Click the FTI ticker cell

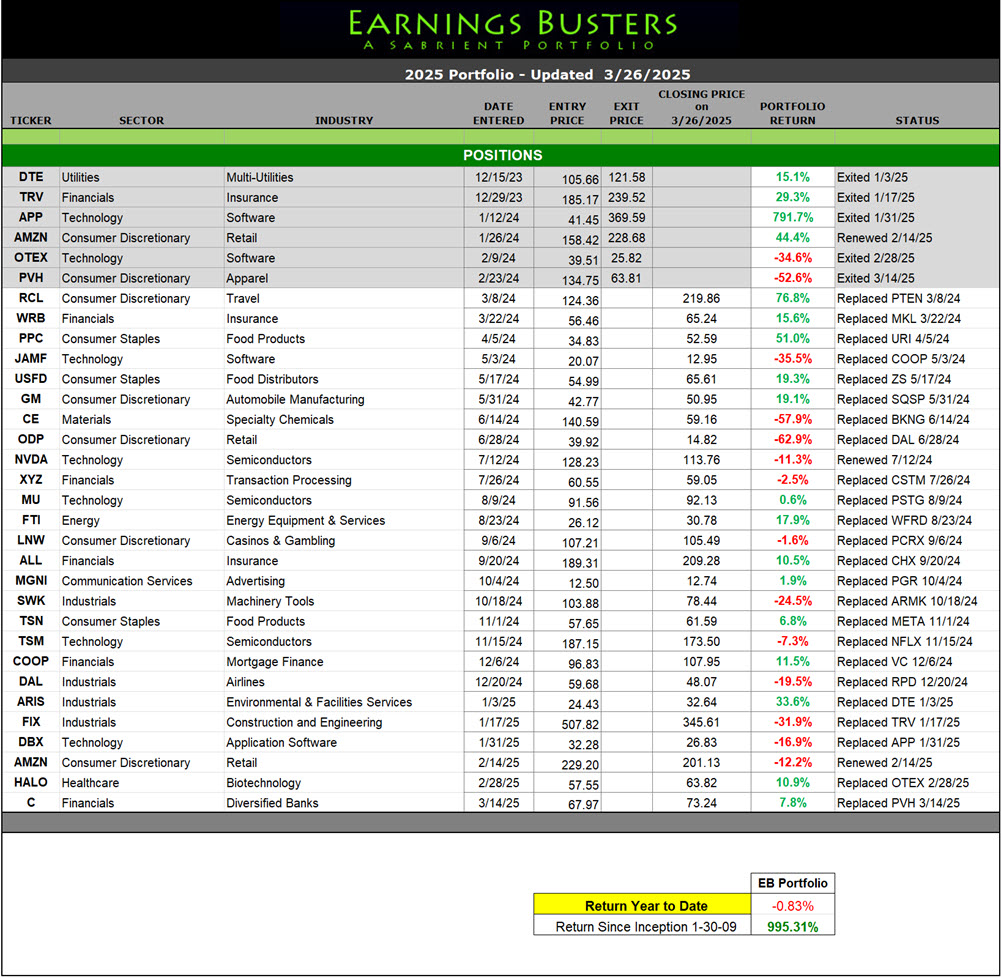pyautogui.click(x=31, y=520)
